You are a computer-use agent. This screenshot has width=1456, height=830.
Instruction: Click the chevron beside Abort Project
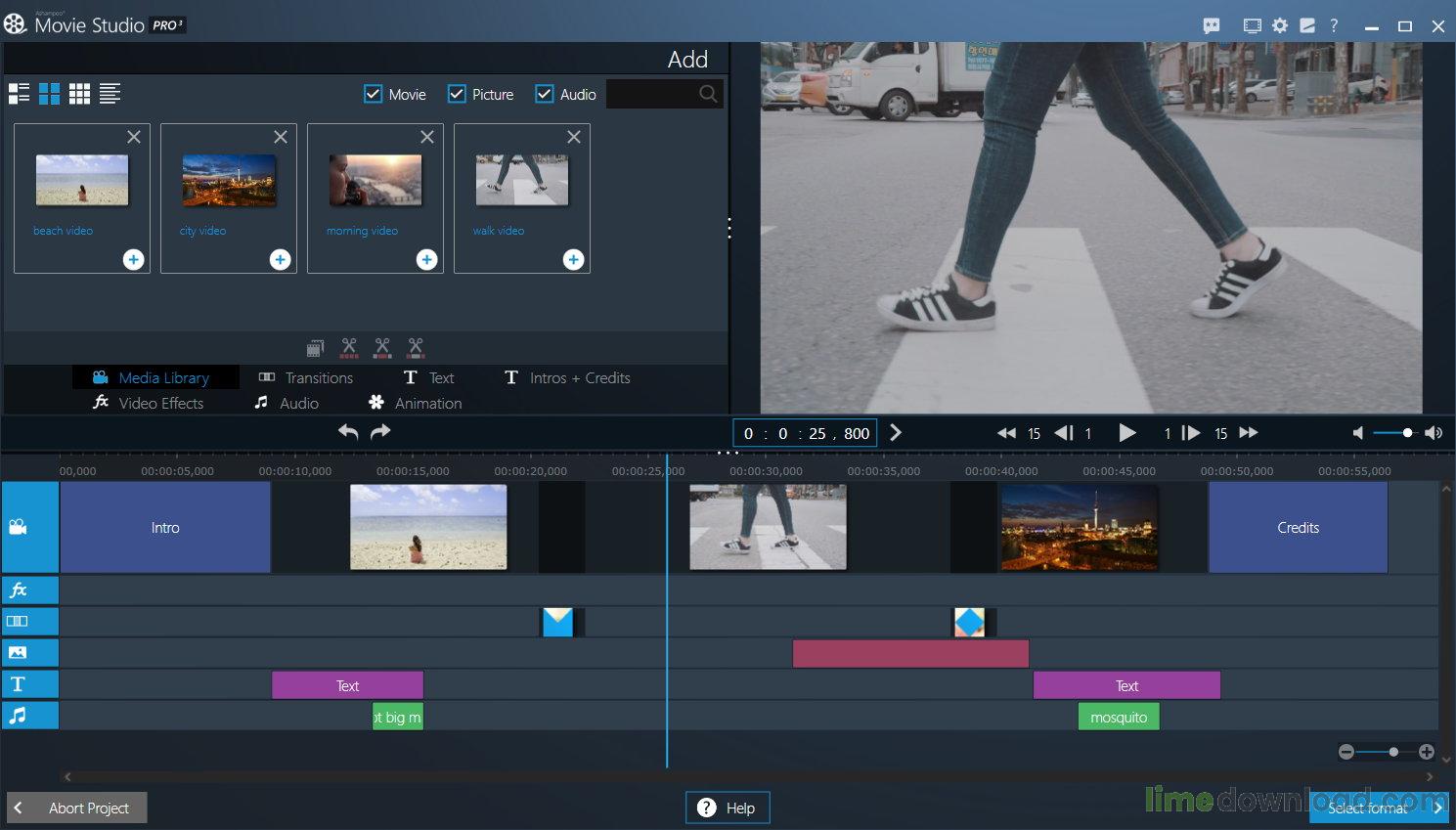coord(20,808)
